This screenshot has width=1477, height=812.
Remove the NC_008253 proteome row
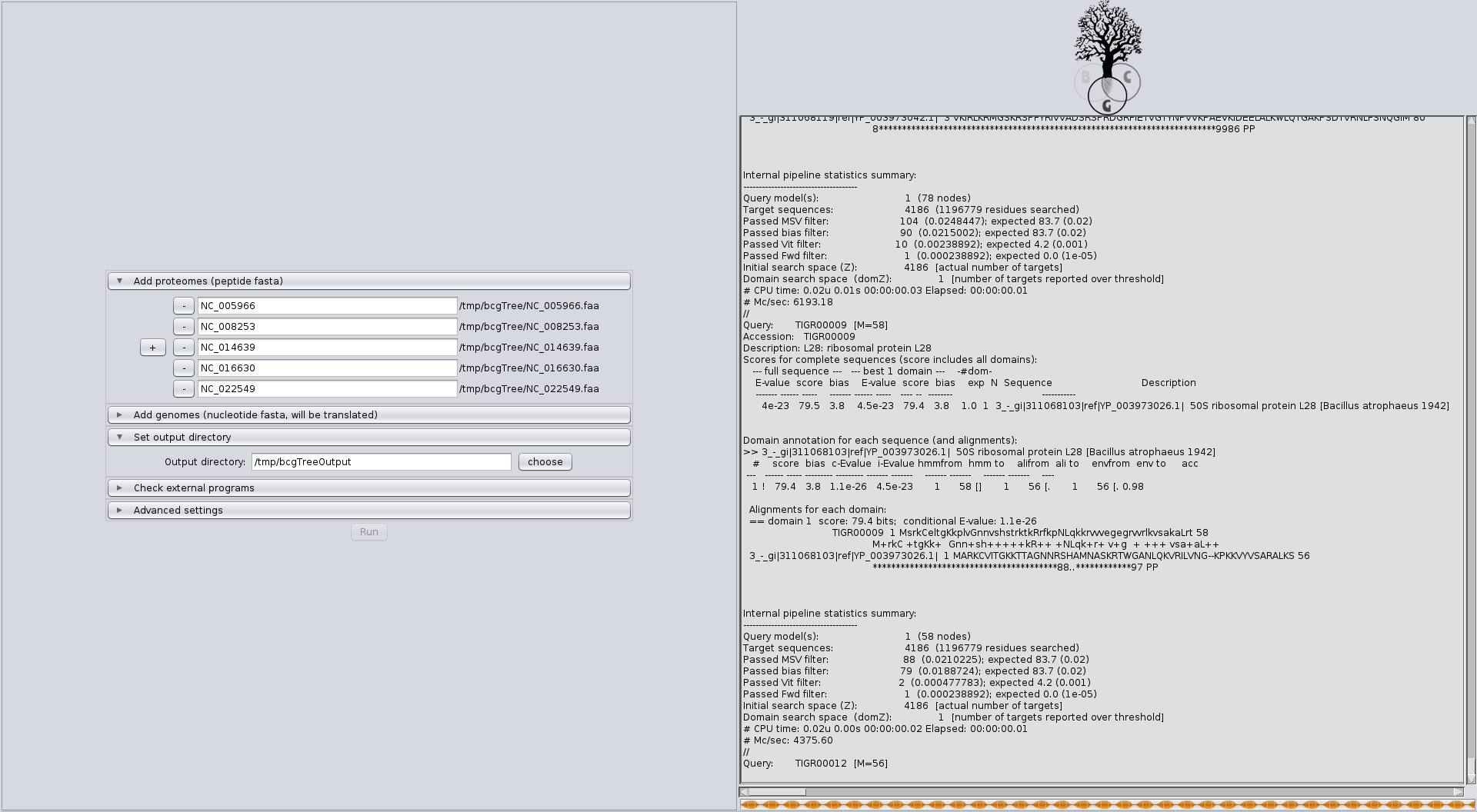pos(184,327)
